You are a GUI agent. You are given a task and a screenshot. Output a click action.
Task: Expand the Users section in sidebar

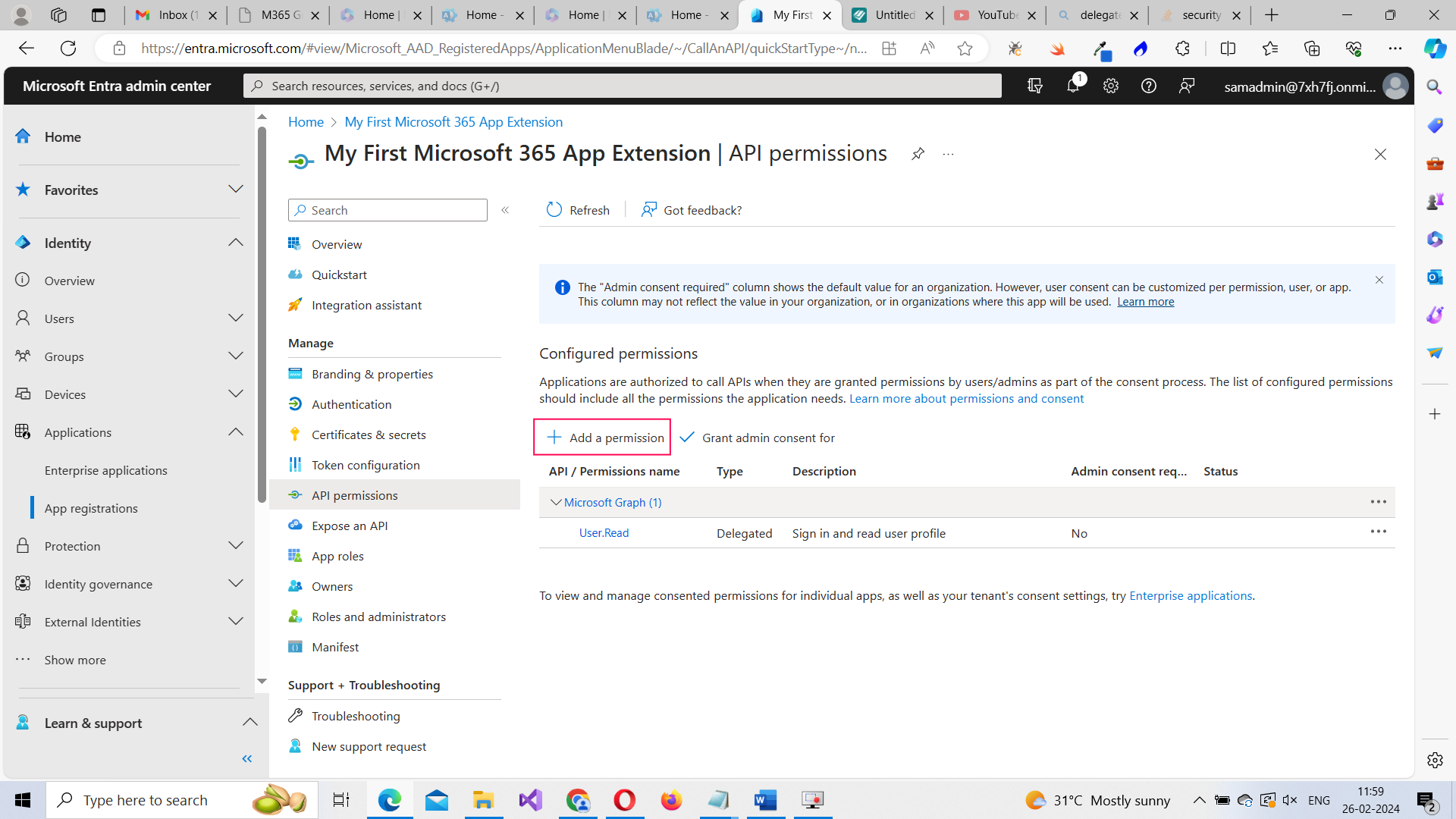point(236,318)
